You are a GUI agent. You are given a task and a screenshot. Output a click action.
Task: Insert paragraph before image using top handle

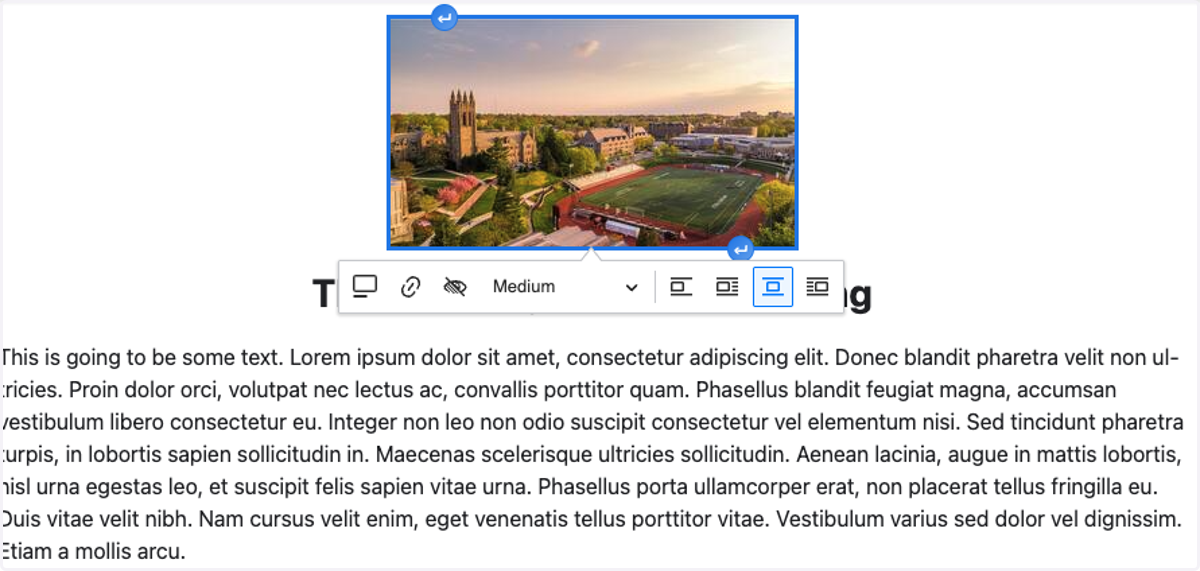444,17
